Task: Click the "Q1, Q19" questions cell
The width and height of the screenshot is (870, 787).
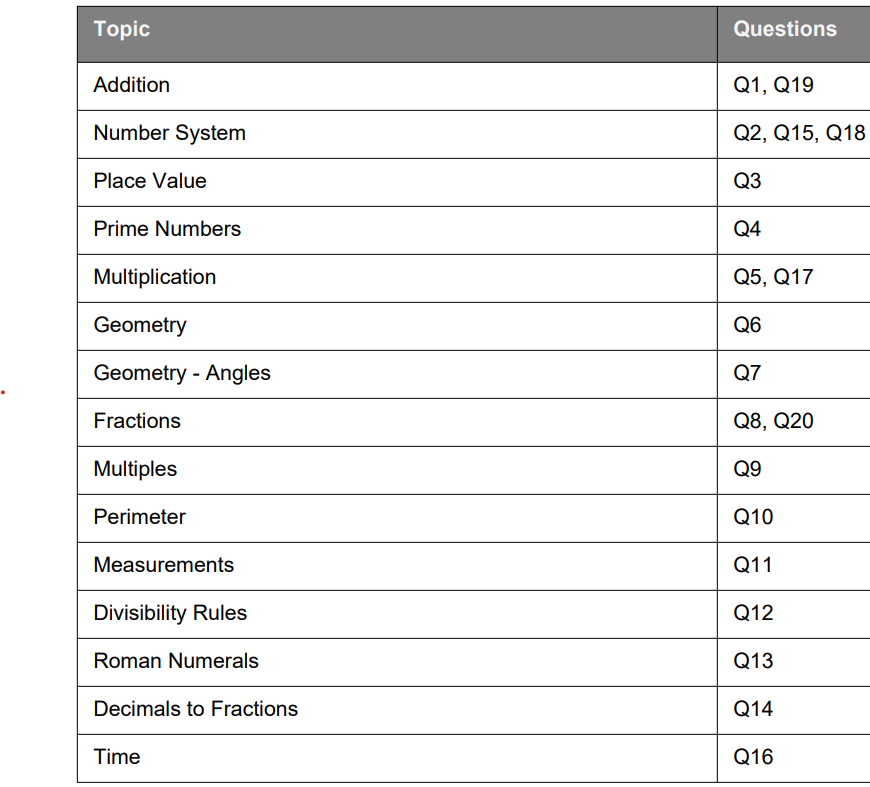Action: click(x=773, y=85)
